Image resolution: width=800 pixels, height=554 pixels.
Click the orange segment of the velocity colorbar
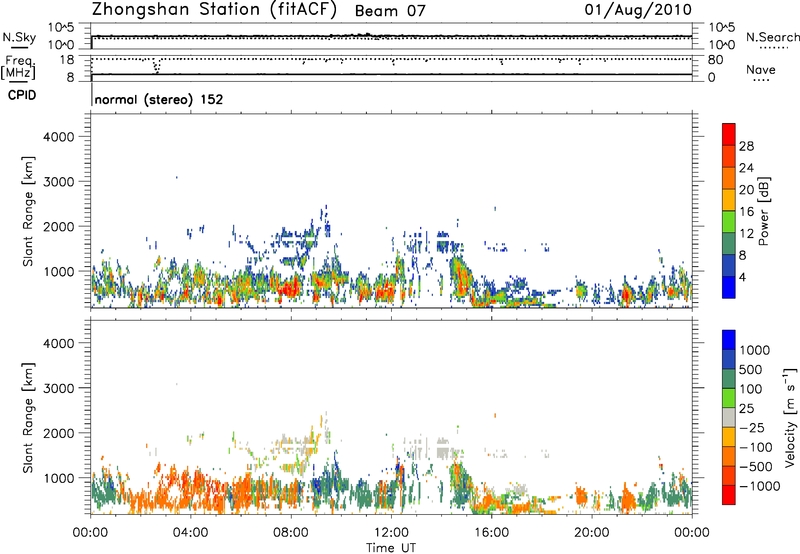pyautogui.click(x=729, y=457)
